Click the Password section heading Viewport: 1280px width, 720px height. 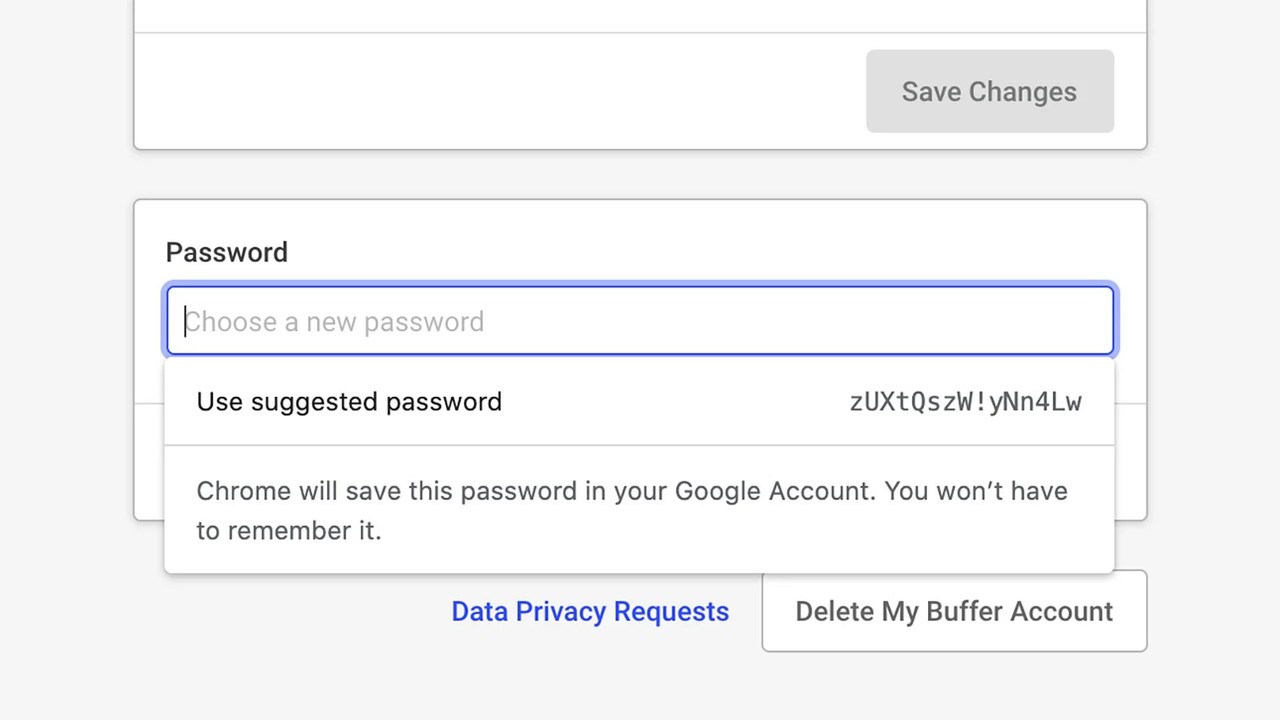pos(227,252)
